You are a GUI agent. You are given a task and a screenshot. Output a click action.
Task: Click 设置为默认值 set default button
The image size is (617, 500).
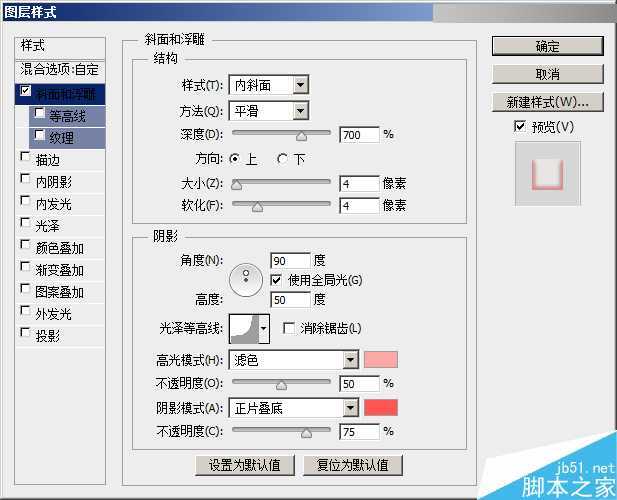tap(245, 465)
